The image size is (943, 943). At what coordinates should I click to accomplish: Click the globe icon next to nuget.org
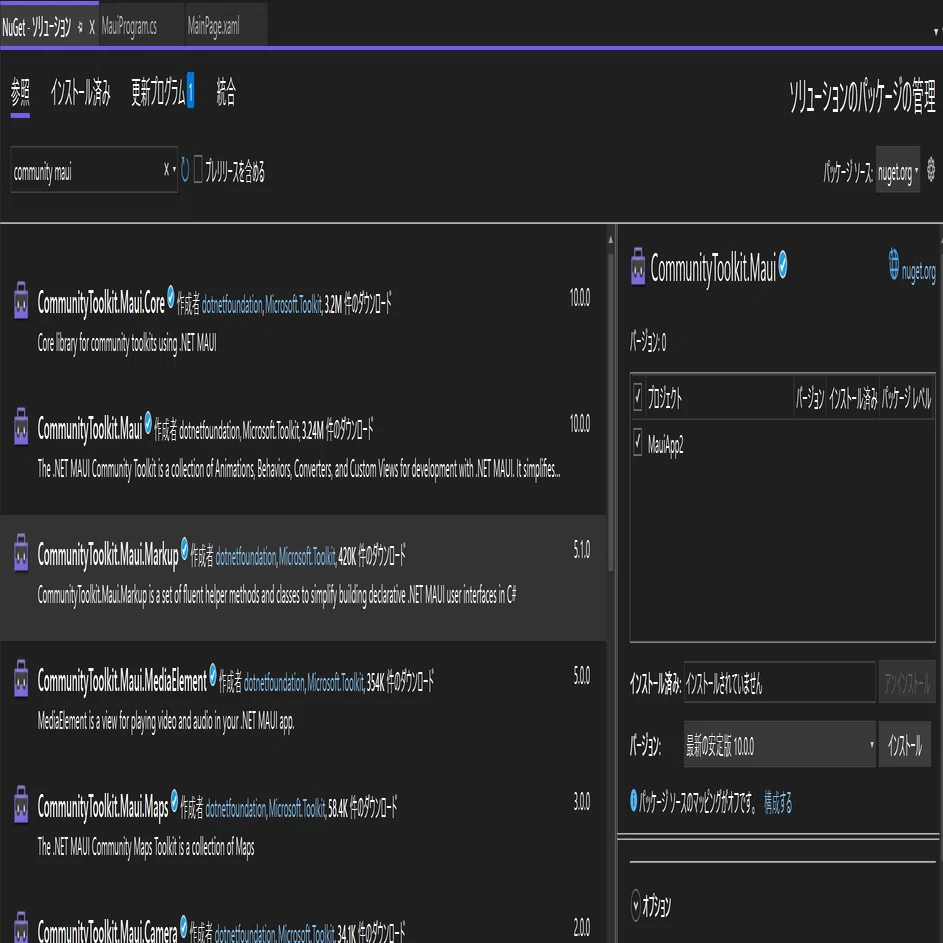coord(894,264)
